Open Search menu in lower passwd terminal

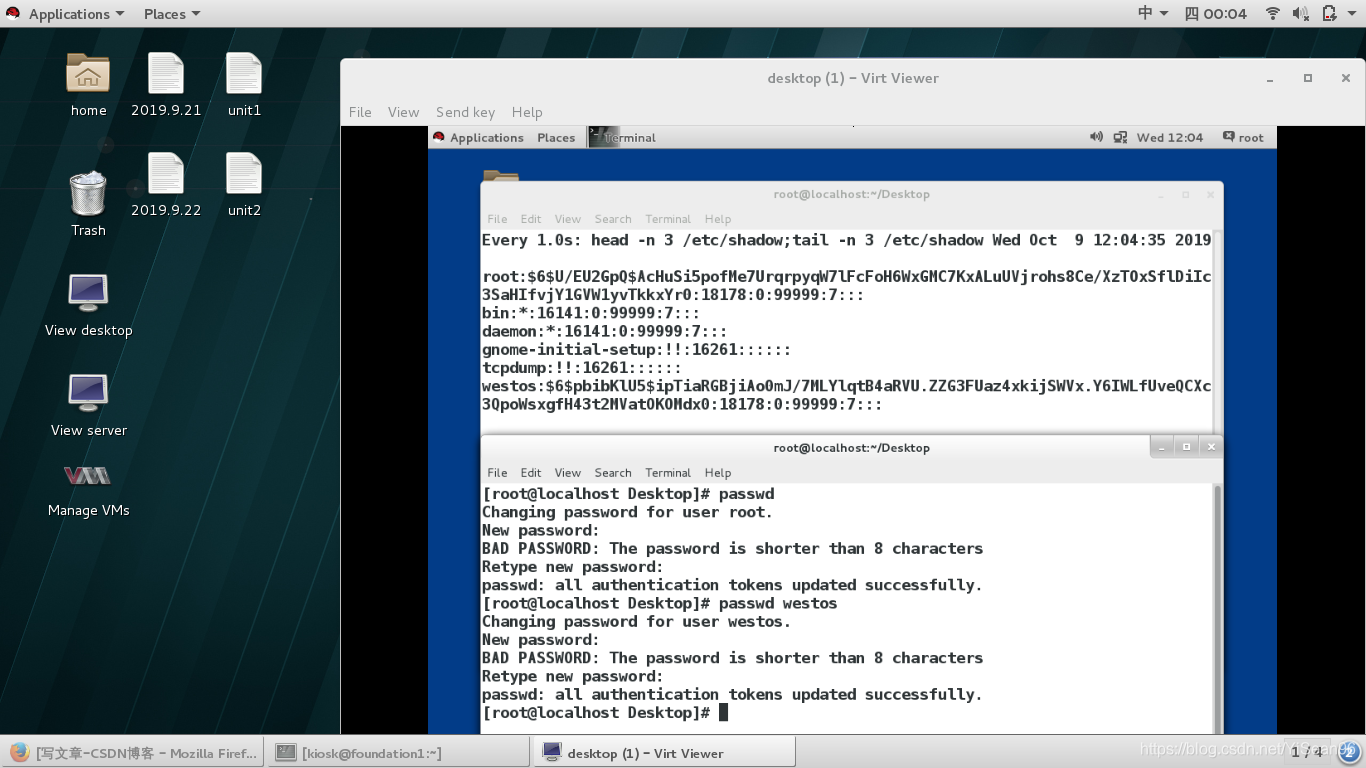pos(613,472)
